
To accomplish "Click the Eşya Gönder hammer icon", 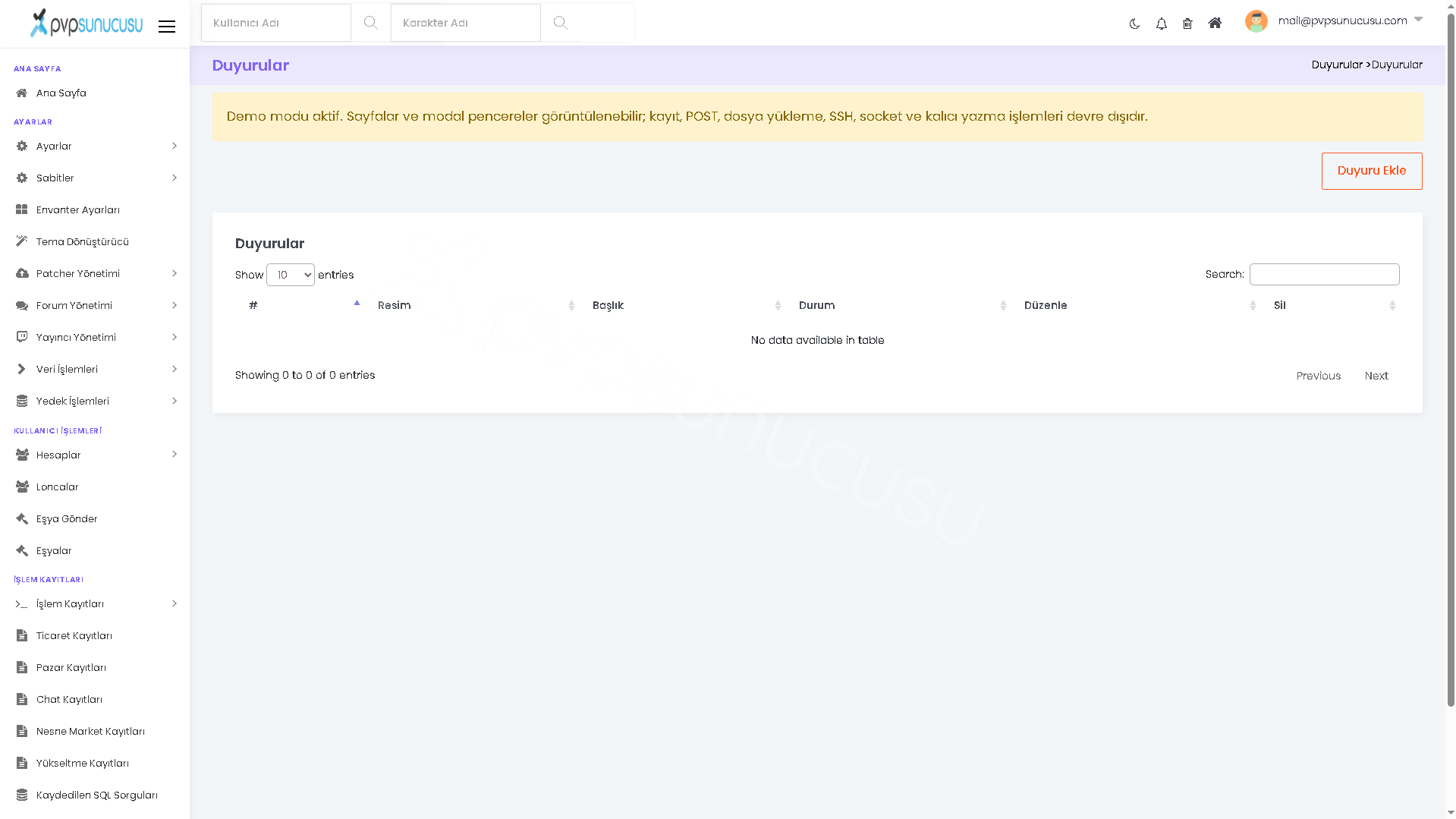I will pos(22,518).
